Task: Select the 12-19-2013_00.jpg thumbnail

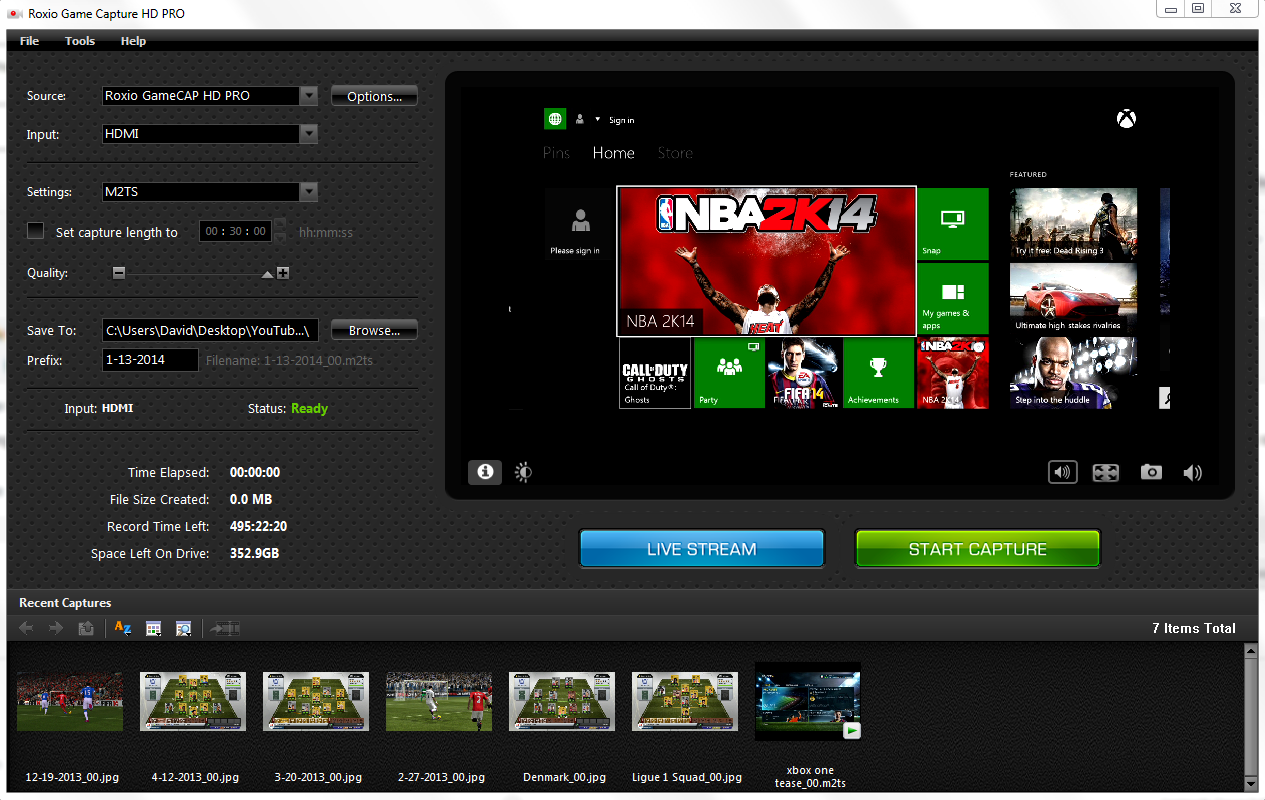Action: 70,701
